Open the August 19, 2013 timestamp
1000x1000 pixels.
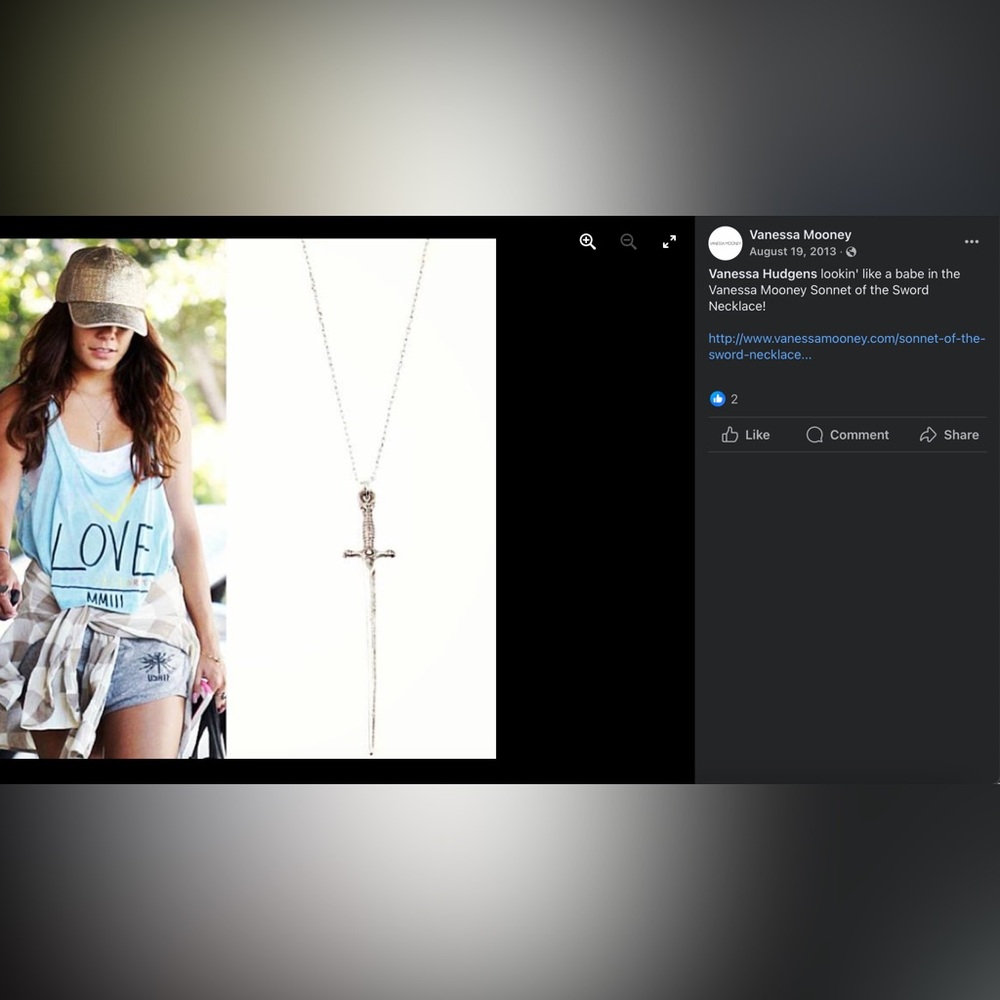tap(792, 251)
